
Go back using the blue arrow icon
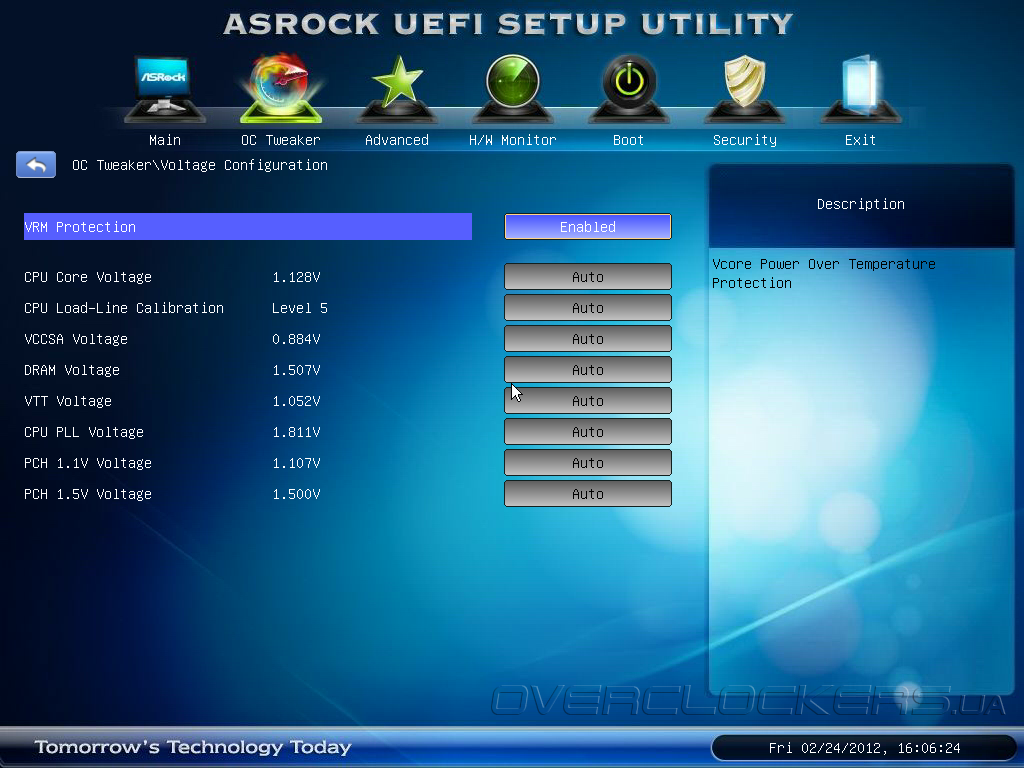click(36, 165)
